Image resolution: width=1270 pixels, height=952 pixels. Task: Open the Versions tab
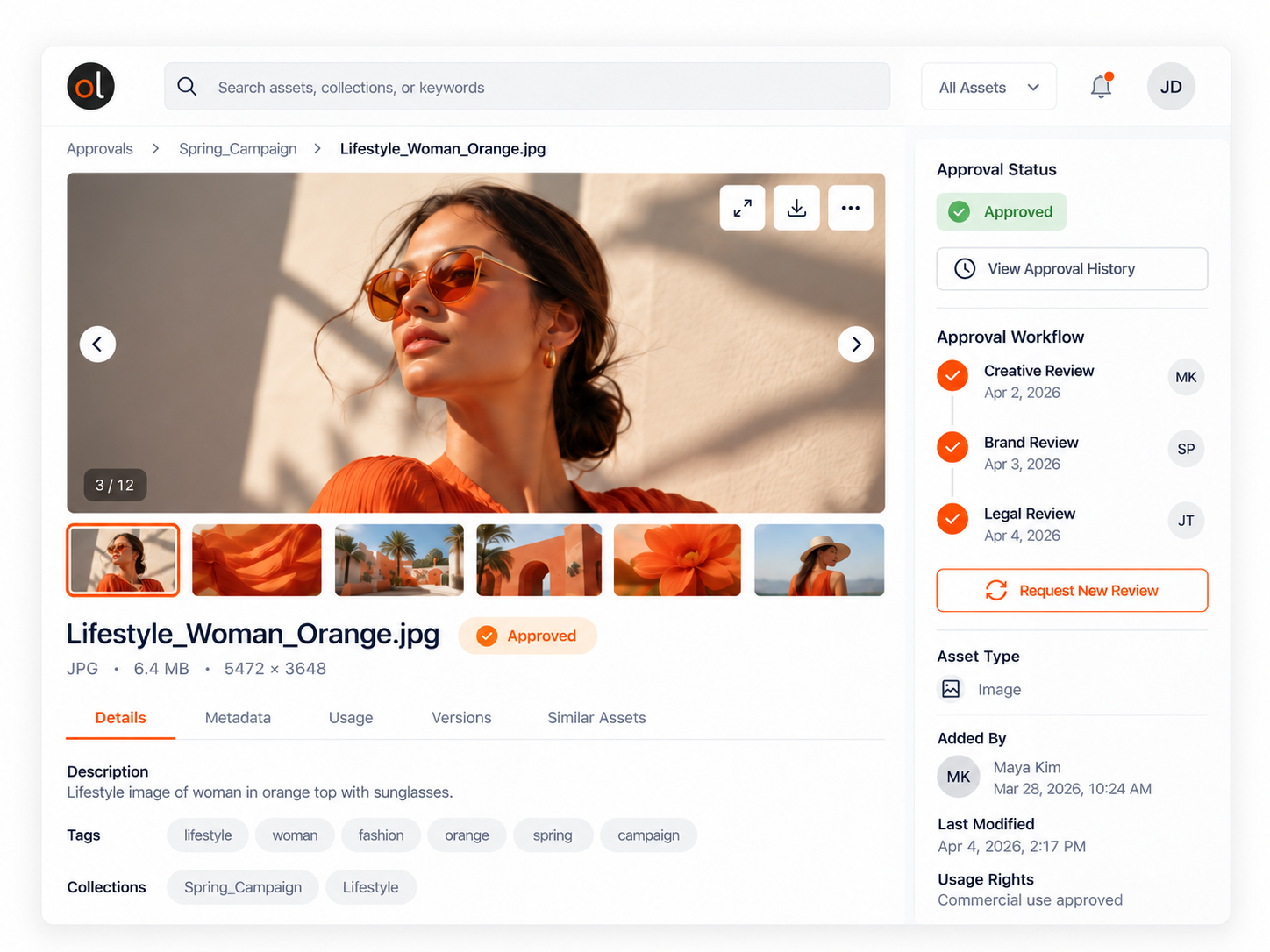click(461, 718)
